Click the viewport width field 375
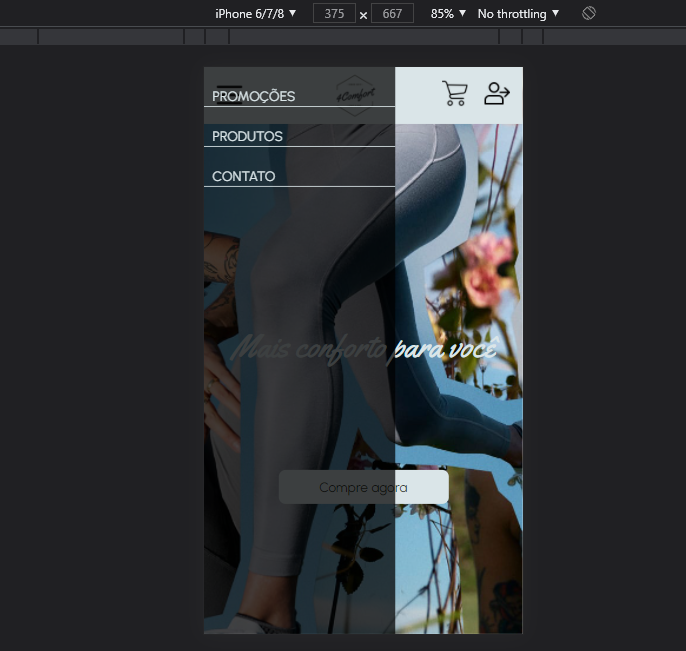 (x=334, y=14)
